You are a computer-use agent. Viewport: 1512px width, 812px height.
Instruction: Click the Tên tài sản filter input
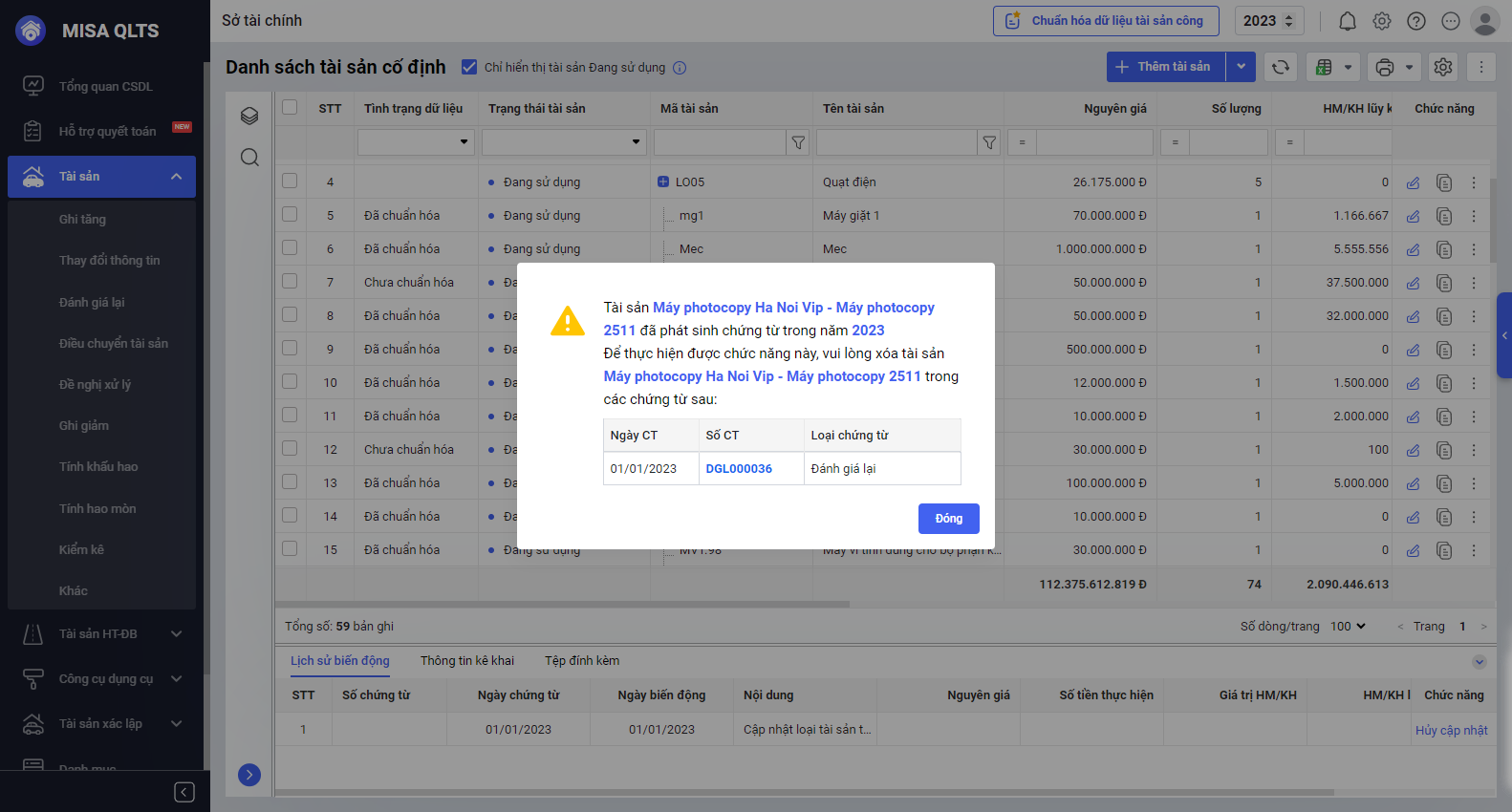(x=896, y=142)
